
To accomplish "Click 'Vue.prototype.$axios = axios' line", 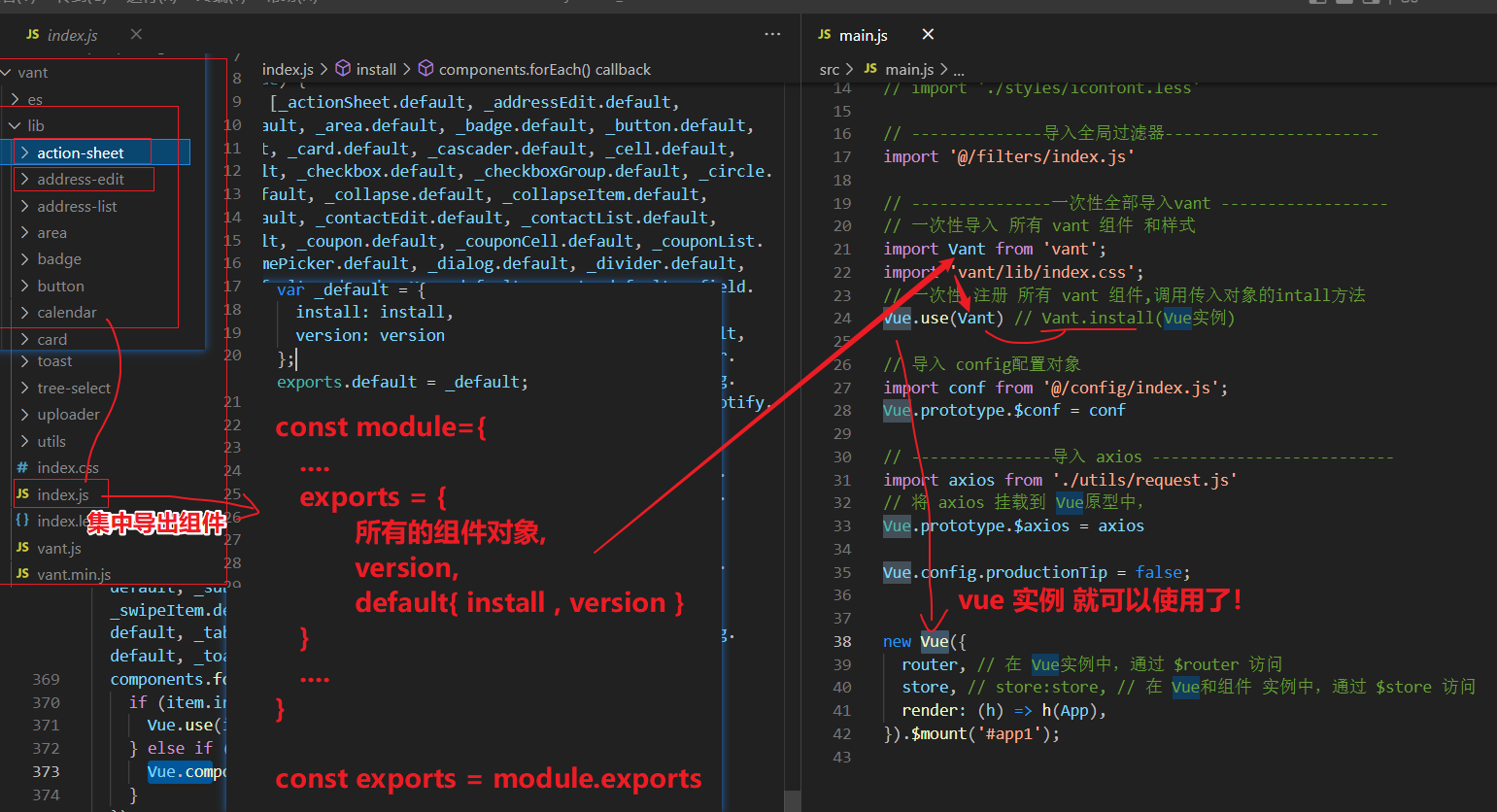I will tap(1013, 525).
